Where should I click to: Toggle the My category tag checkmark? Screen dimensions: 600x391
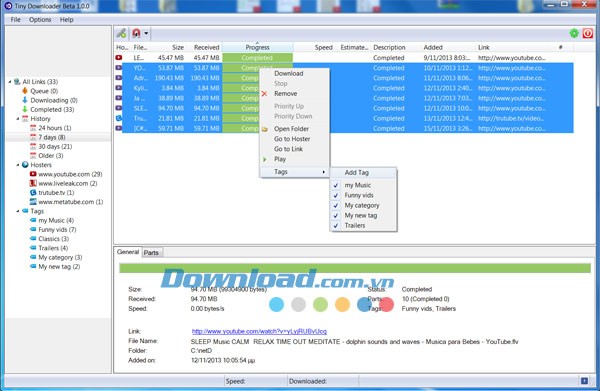coord(336,205)
